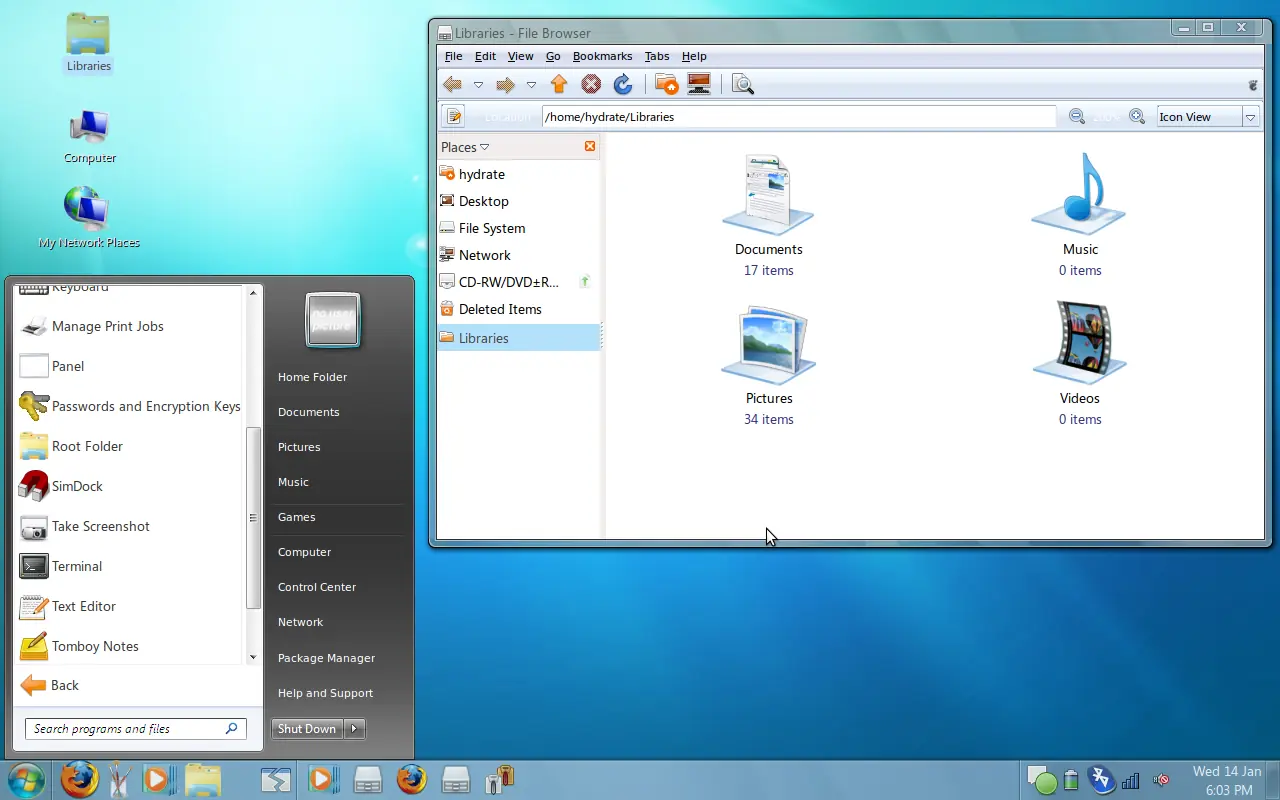Eject the CD-RW/DVD drive
The height and width of the screenshot is (800, 1280).
click(585, 282)
